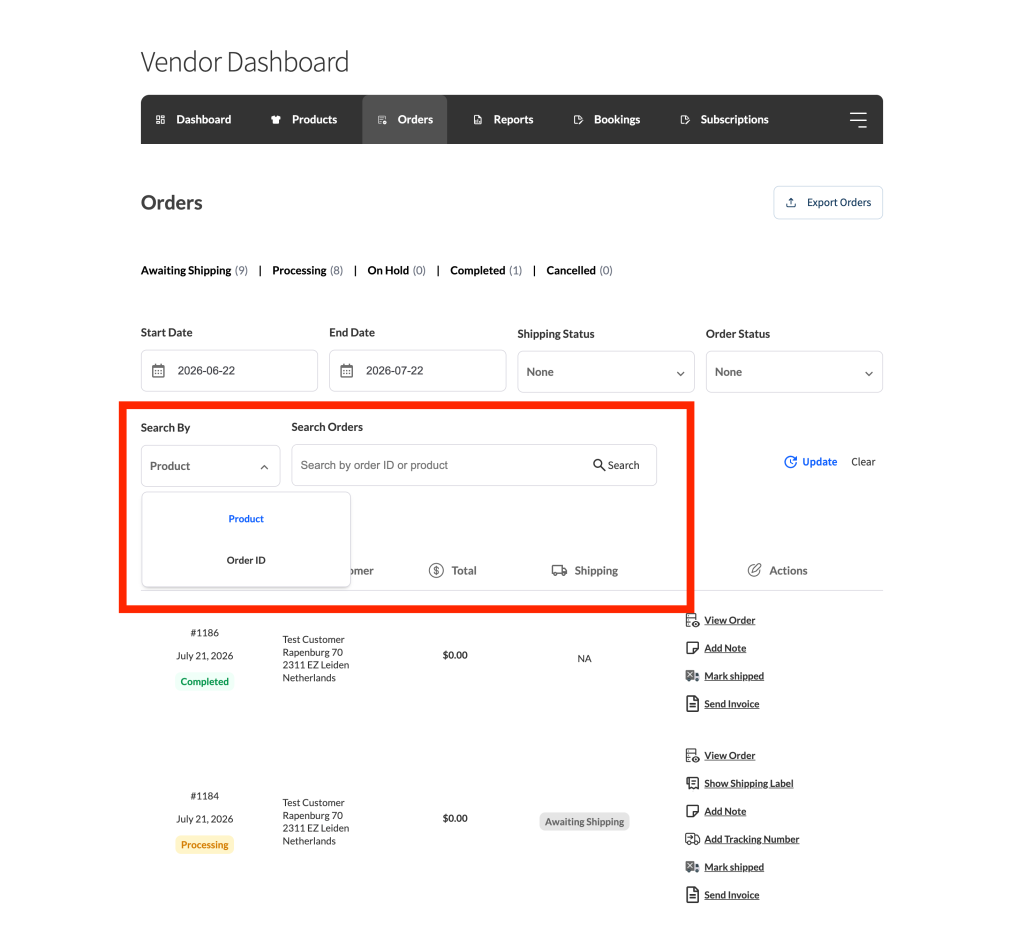
Task: Click Add Tracking Number truck icon
Action: [692, 839]
